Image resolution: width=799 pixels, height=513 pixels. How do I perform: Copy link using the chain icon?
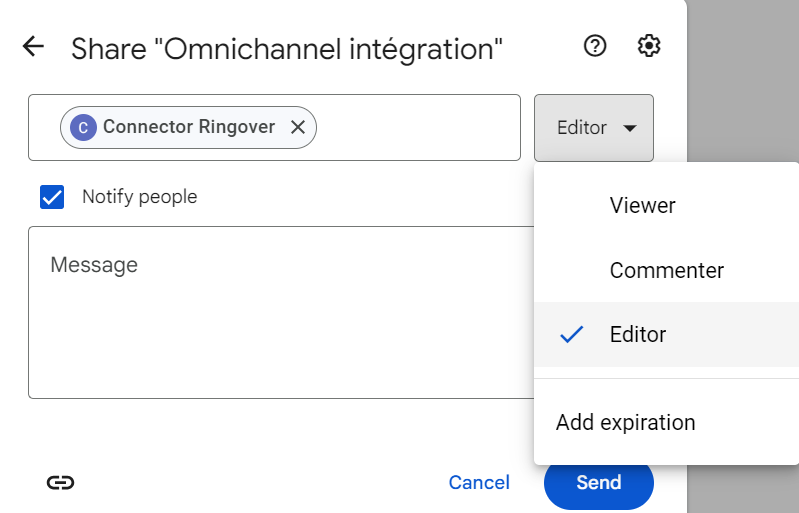[61, 482]
